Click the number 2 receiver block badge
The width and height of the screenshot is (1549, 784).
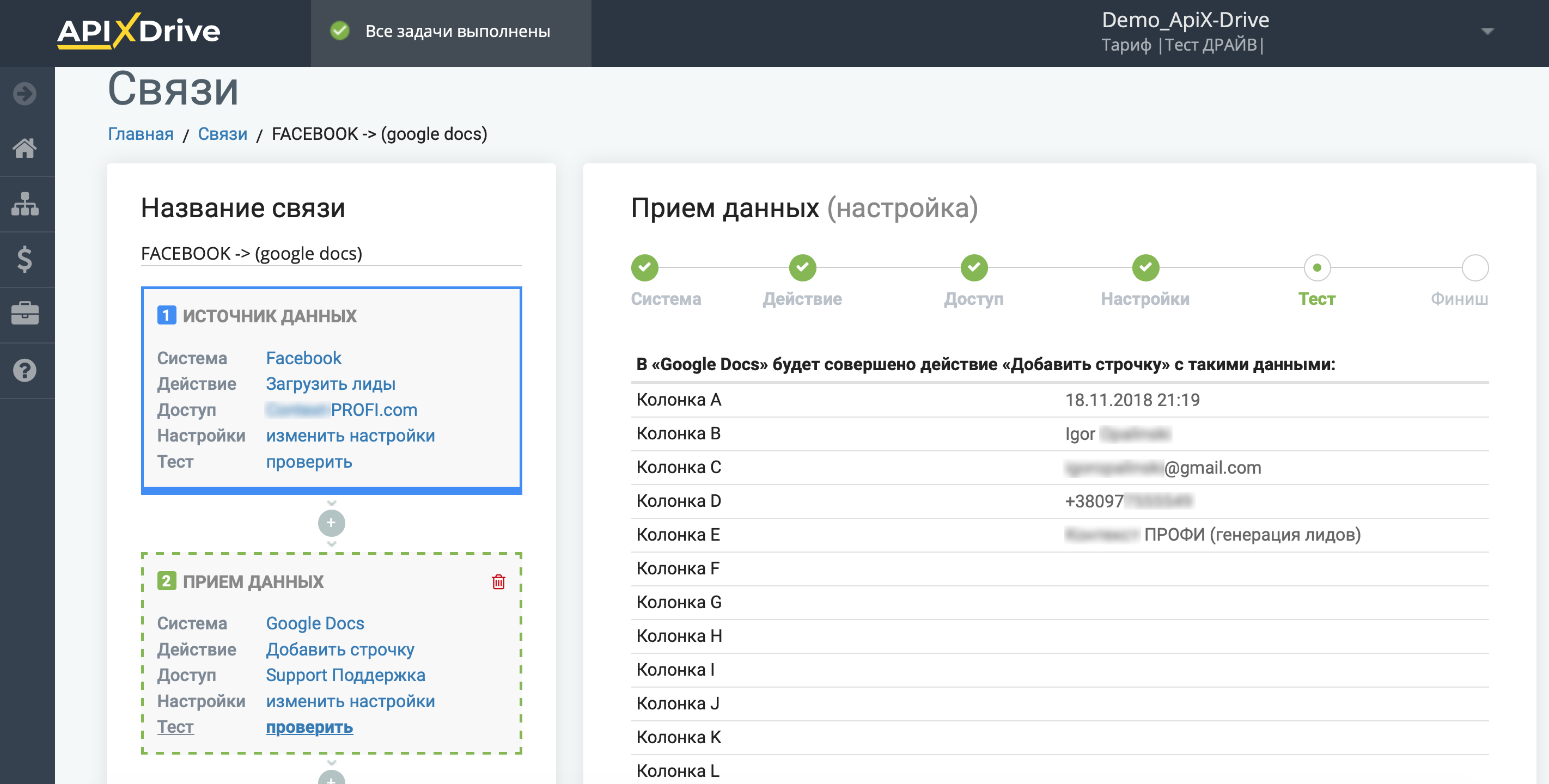pyautogui.click(x=167, y=581)
